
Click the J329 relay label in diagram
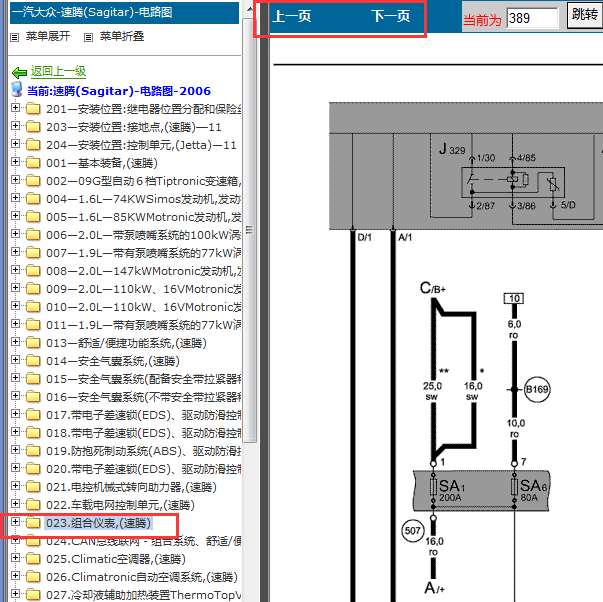(x=452, y=149)
